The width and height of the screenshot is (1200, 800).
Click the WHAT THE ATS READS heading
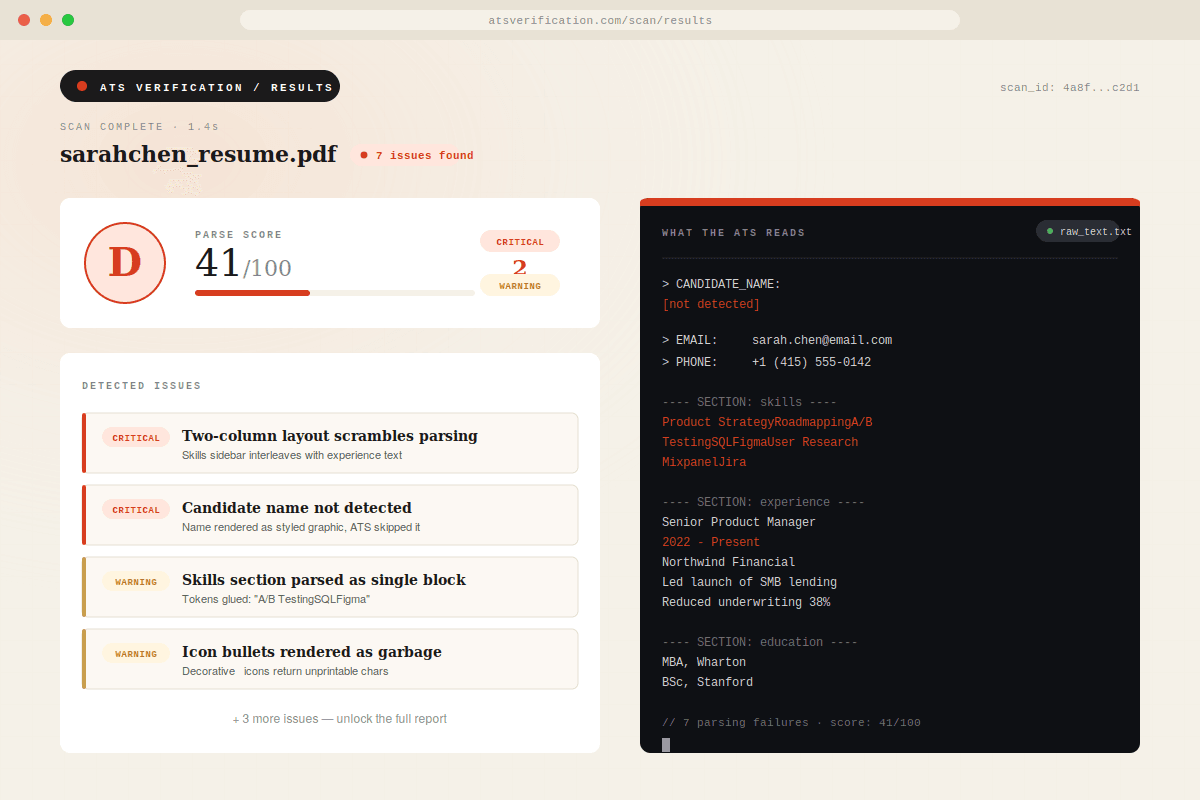click(x=733, y=233)
